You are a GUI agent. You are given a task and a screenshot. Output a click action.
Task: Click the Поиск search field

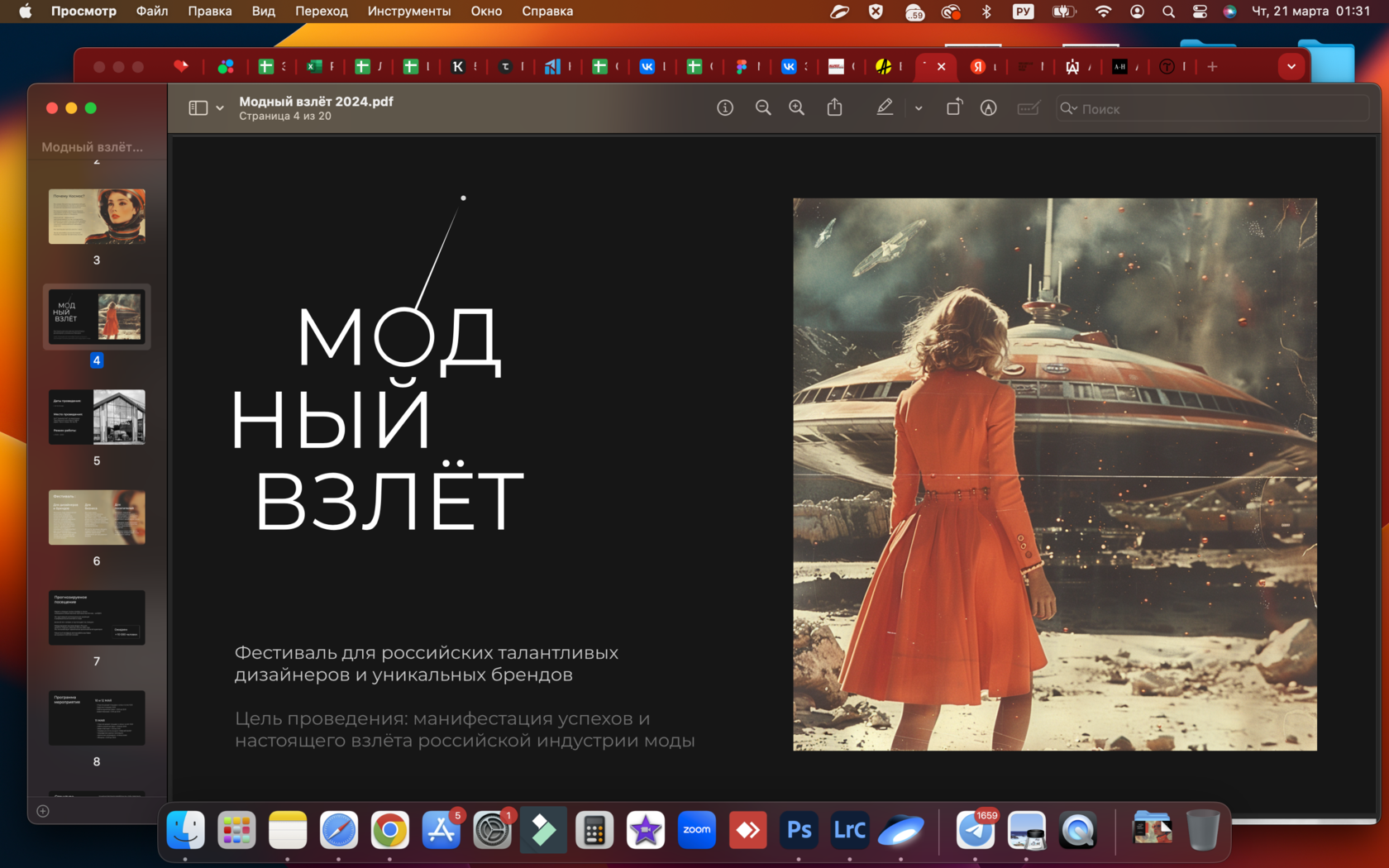click(x=1212, y=108)
